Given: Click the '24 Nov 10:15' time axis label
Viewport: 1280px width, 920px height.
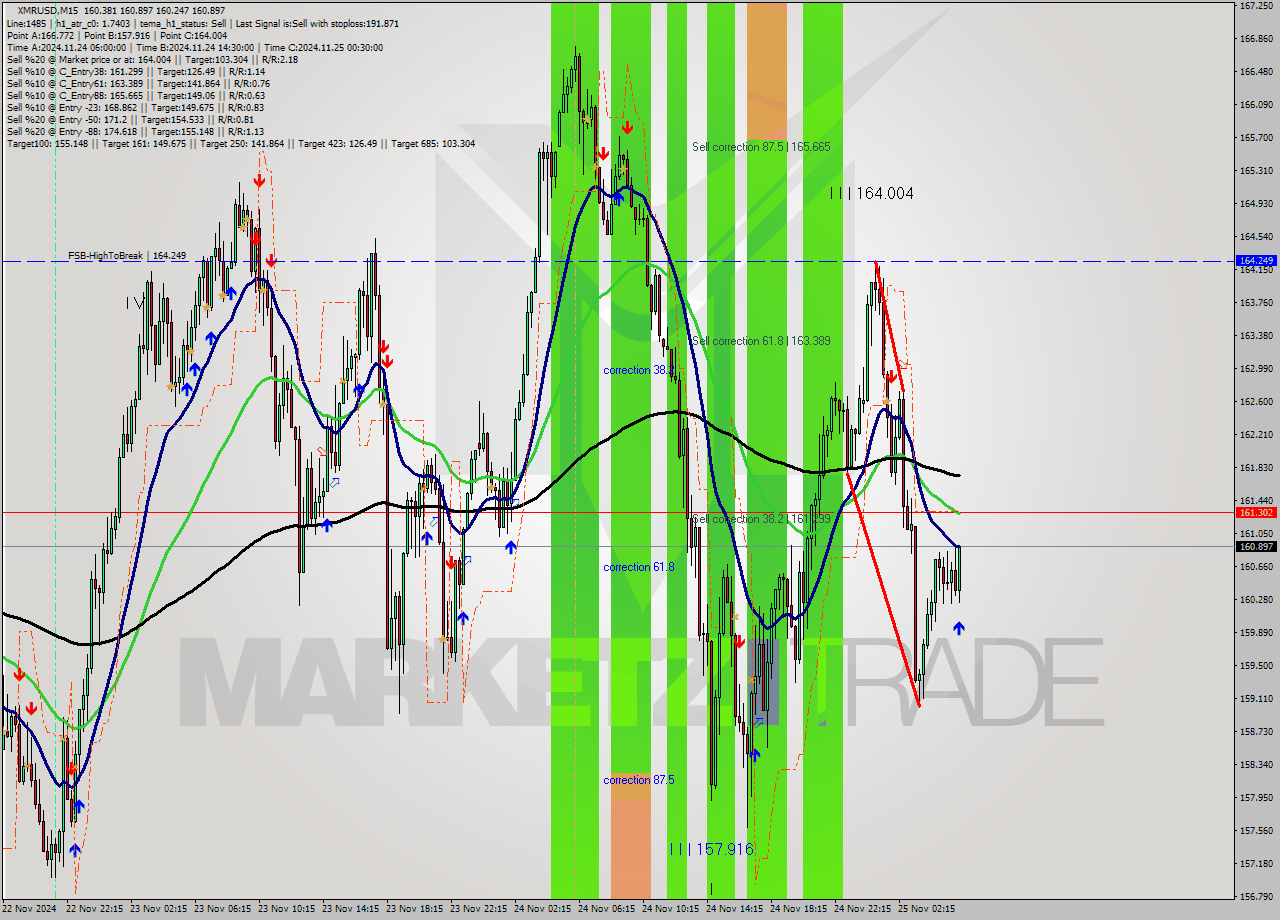Looking at the screenshot, I should pyautogui.click(x=671, y=909).
